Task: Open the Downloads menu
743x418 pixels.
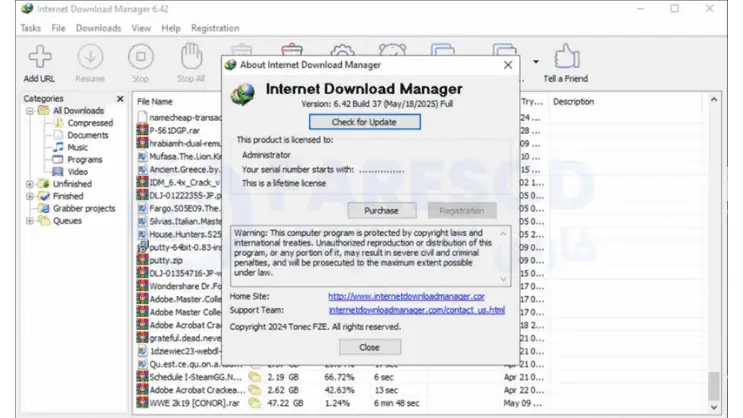Action: (x=98, y=28)
